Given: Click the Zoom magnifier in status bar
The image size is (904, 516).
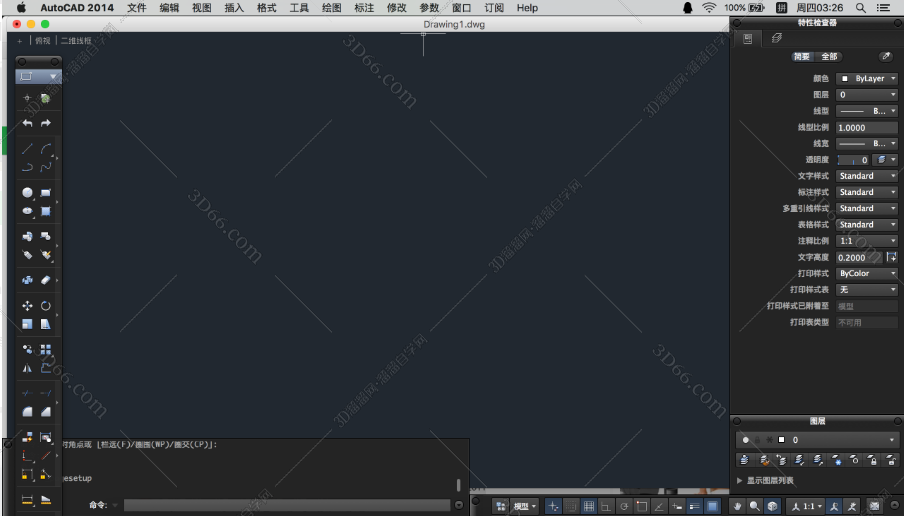Looking at the screenshot, I should tap(755, 506).
